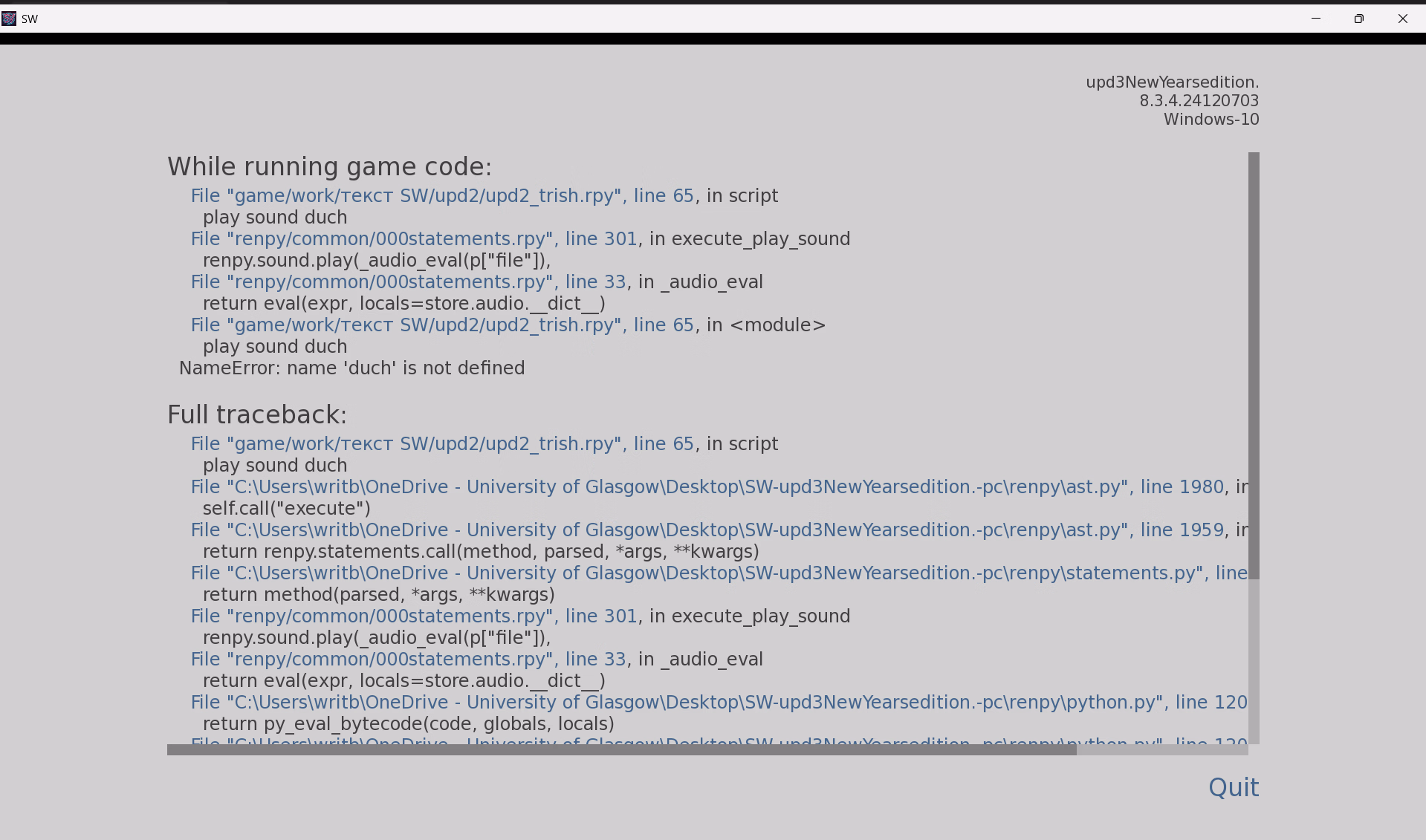Restore down the SW window
1426x840 pixels.
pyautogui.click(x=1359, y=19)
